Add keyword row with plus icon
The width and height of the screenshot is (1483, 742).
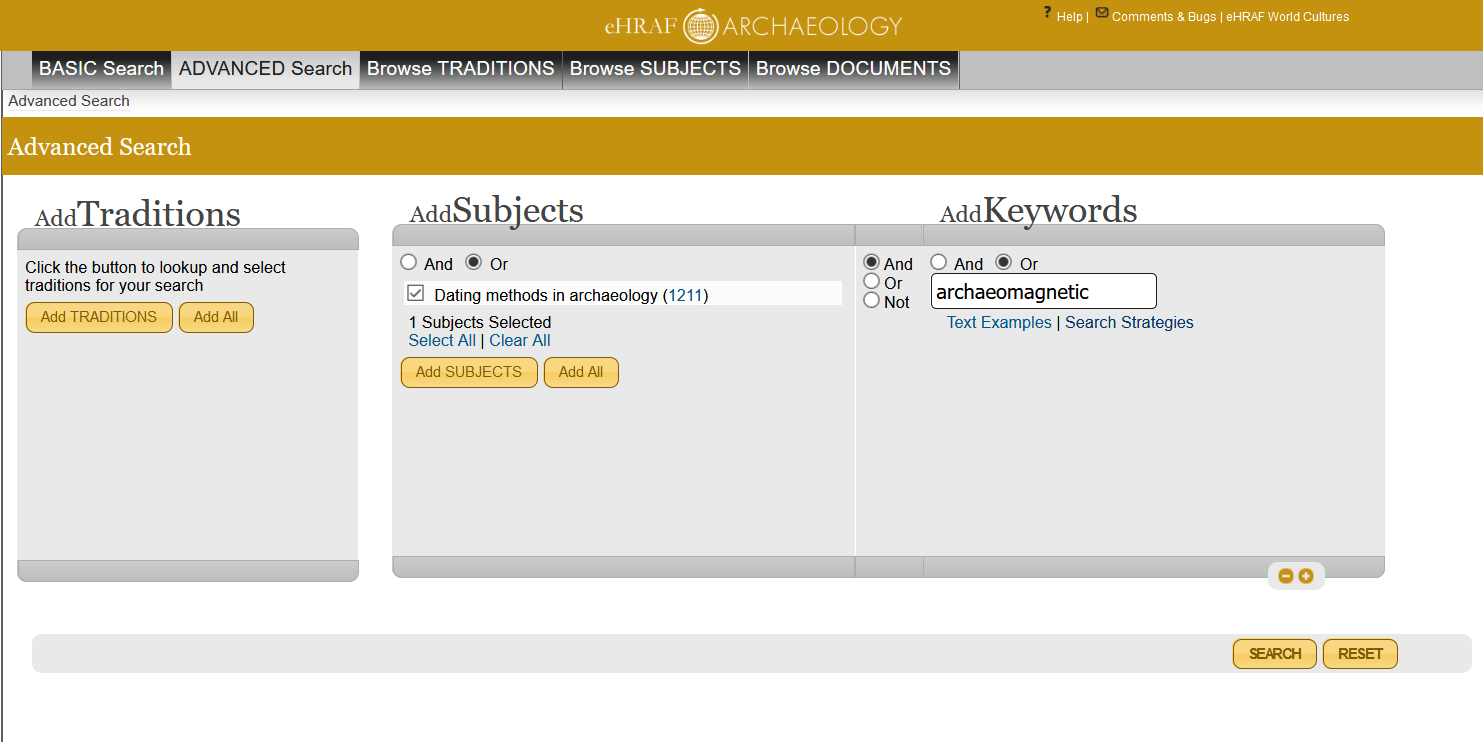pos(1305,576)
